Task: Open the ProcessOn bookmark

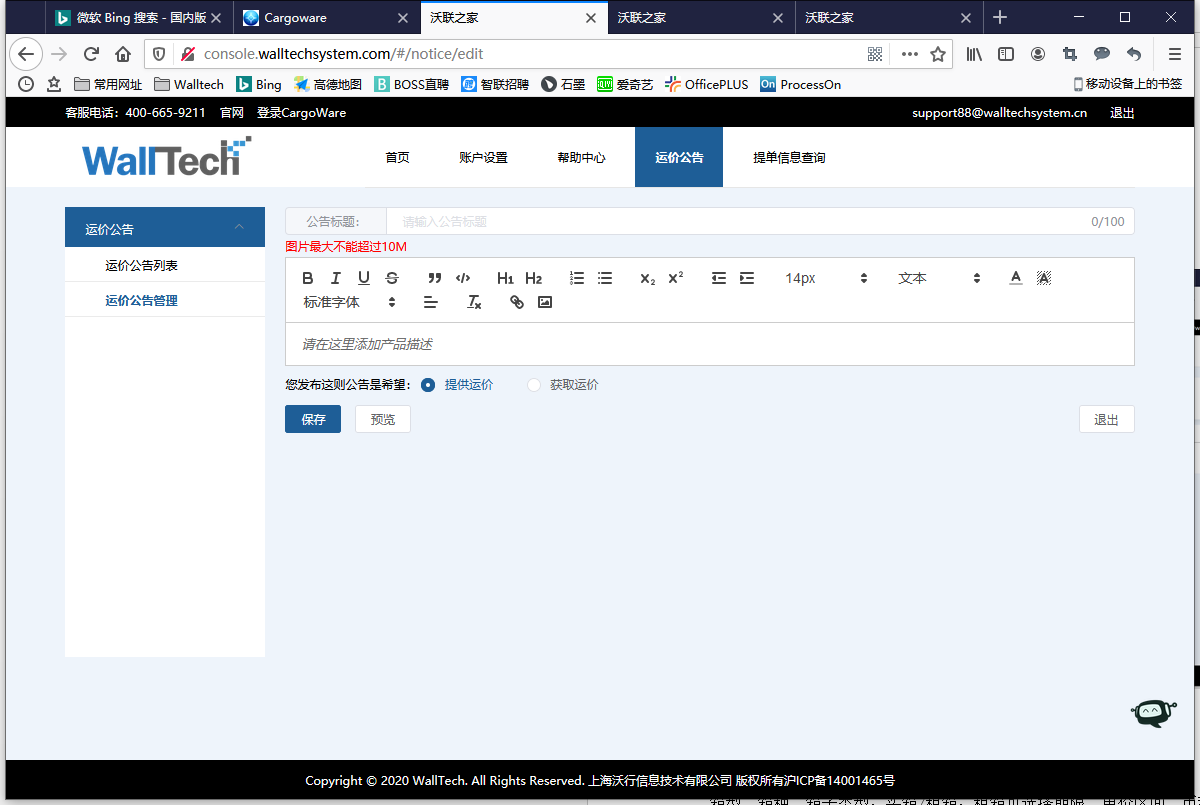Action: click(800, 84)
